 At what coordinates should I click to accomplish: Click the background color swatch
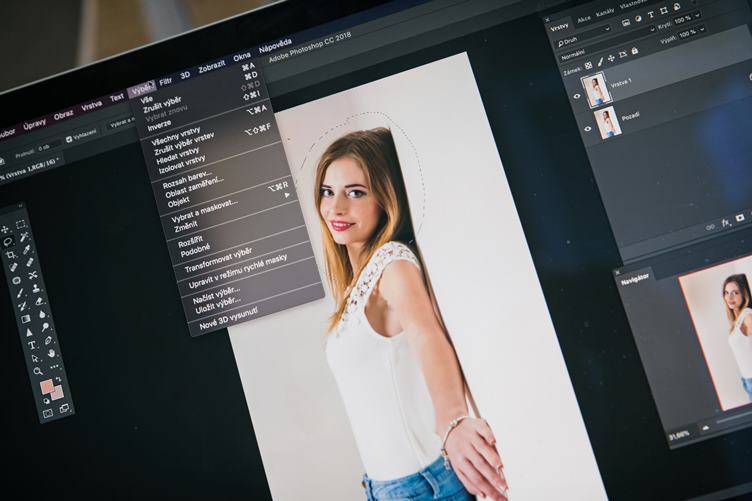pos(58,394)
